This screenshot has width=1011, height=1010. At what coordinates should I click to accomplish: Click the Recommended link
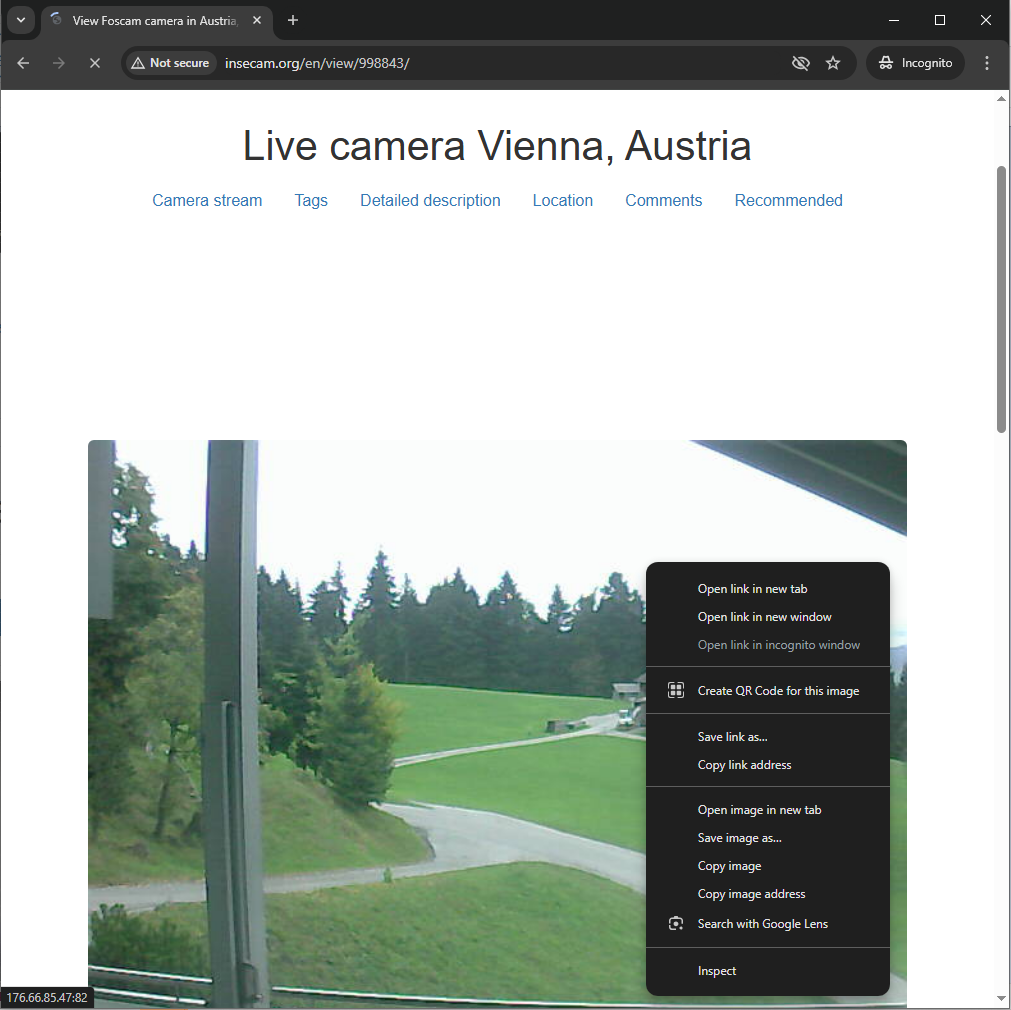[788, 200]
